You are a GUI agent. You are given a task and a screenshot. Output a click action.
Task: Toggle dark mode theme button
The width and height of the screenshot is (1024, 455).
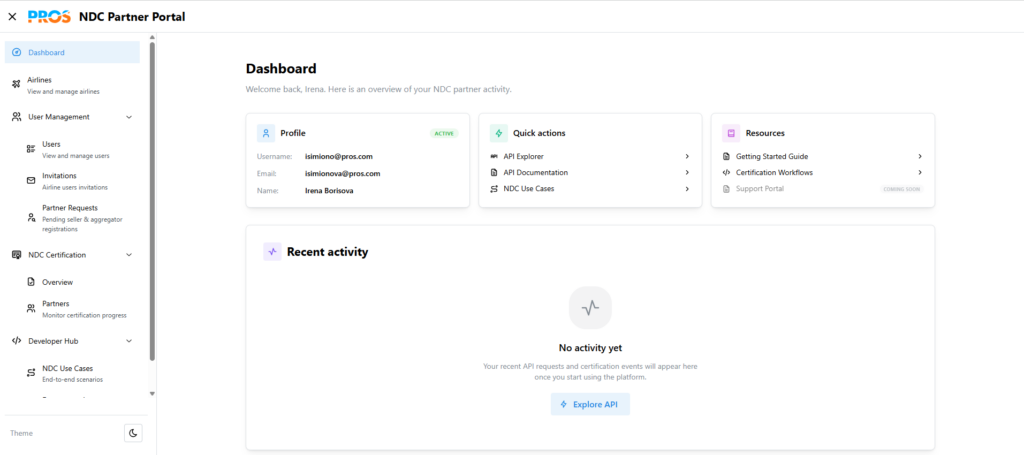click(133, 433)
